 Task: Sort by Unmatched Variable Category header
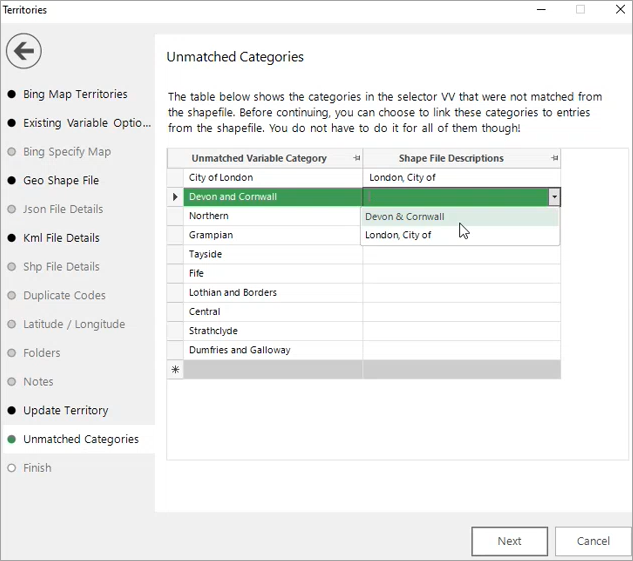259,158
